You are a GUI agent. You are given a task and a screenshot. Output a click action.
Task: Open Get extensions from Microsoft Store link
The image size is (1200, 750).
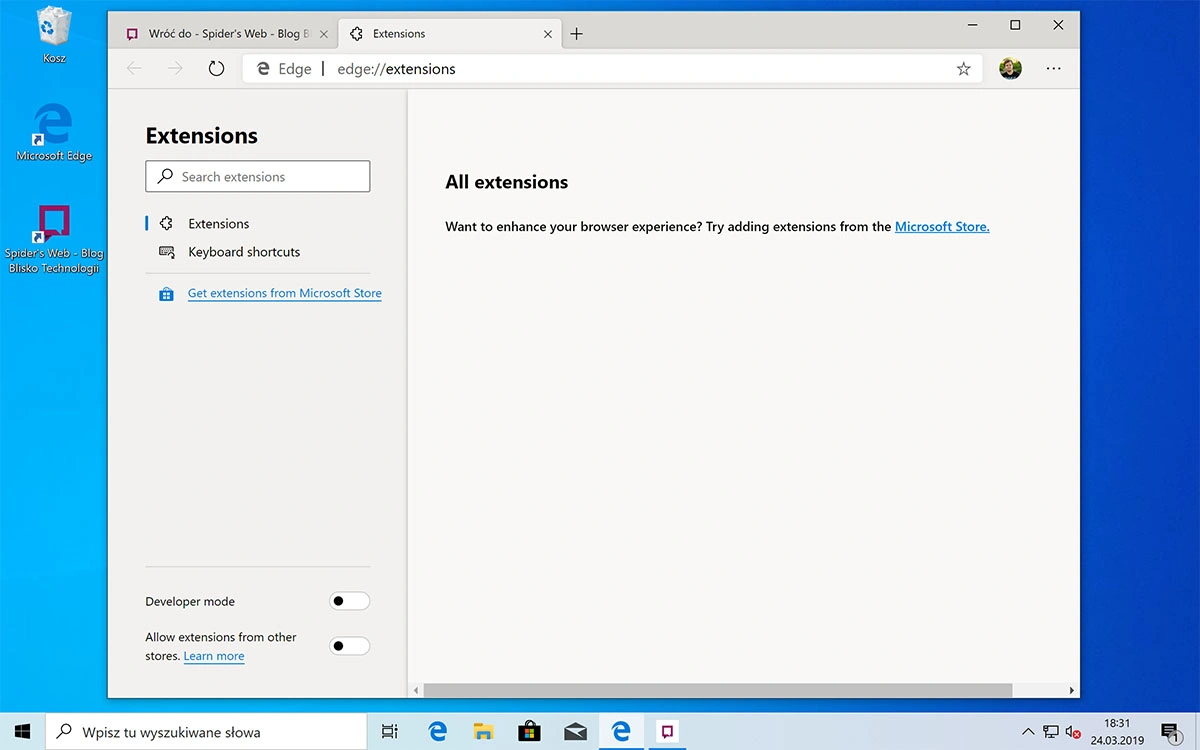coord(285,293)
